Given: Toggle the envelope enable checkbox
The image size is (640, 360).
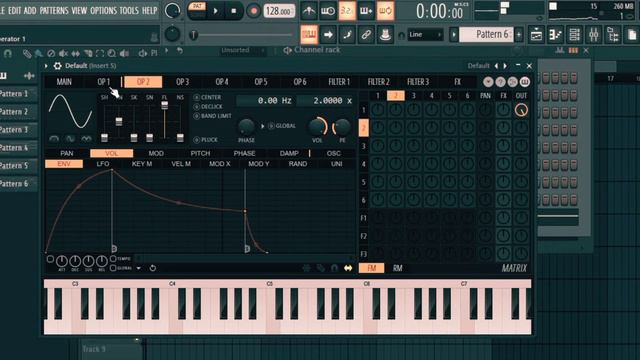Looking at the screenshot, I should (50, 259).
